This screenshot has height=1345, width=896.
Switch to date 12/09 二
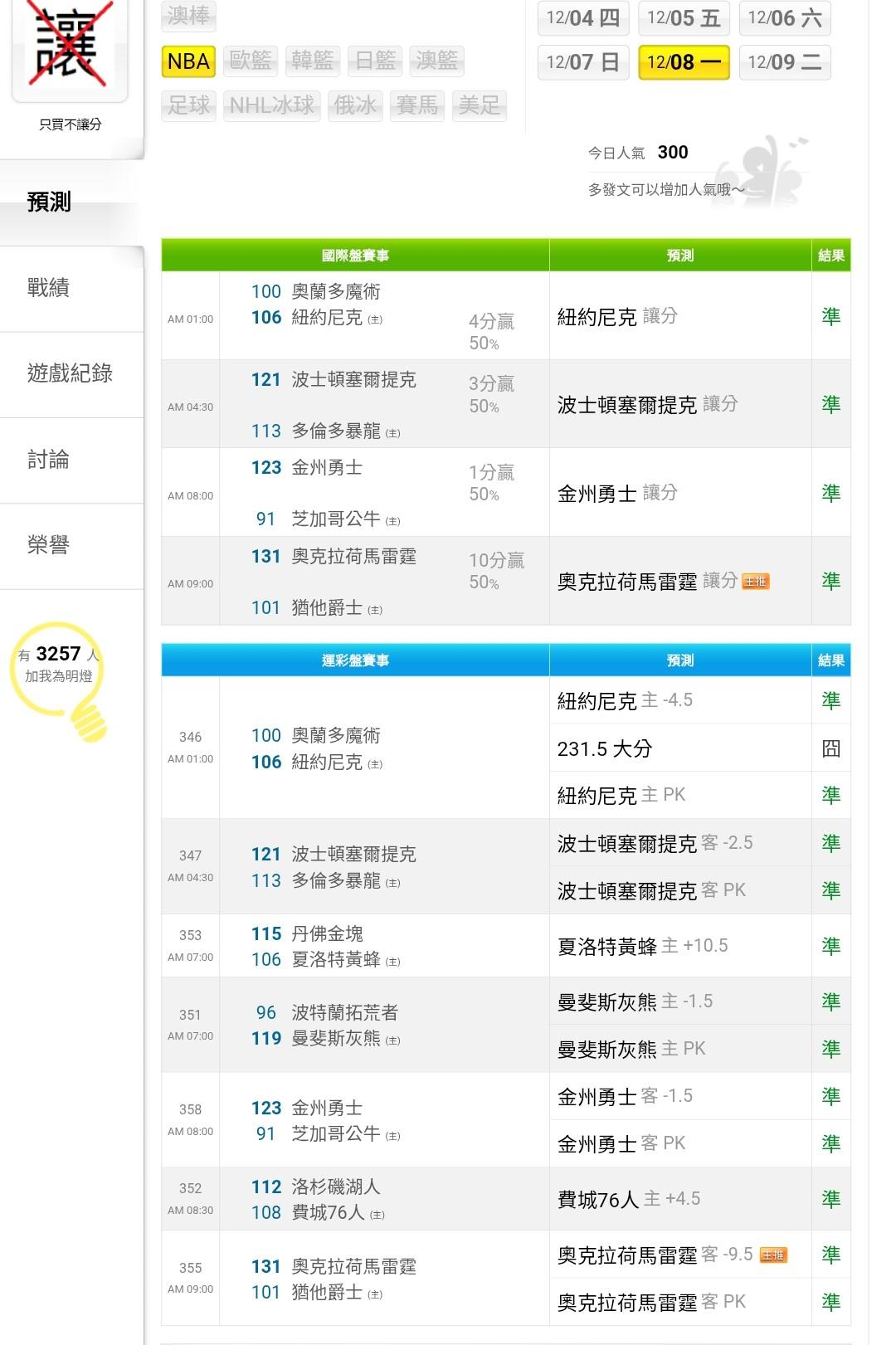tap(784, 62)
